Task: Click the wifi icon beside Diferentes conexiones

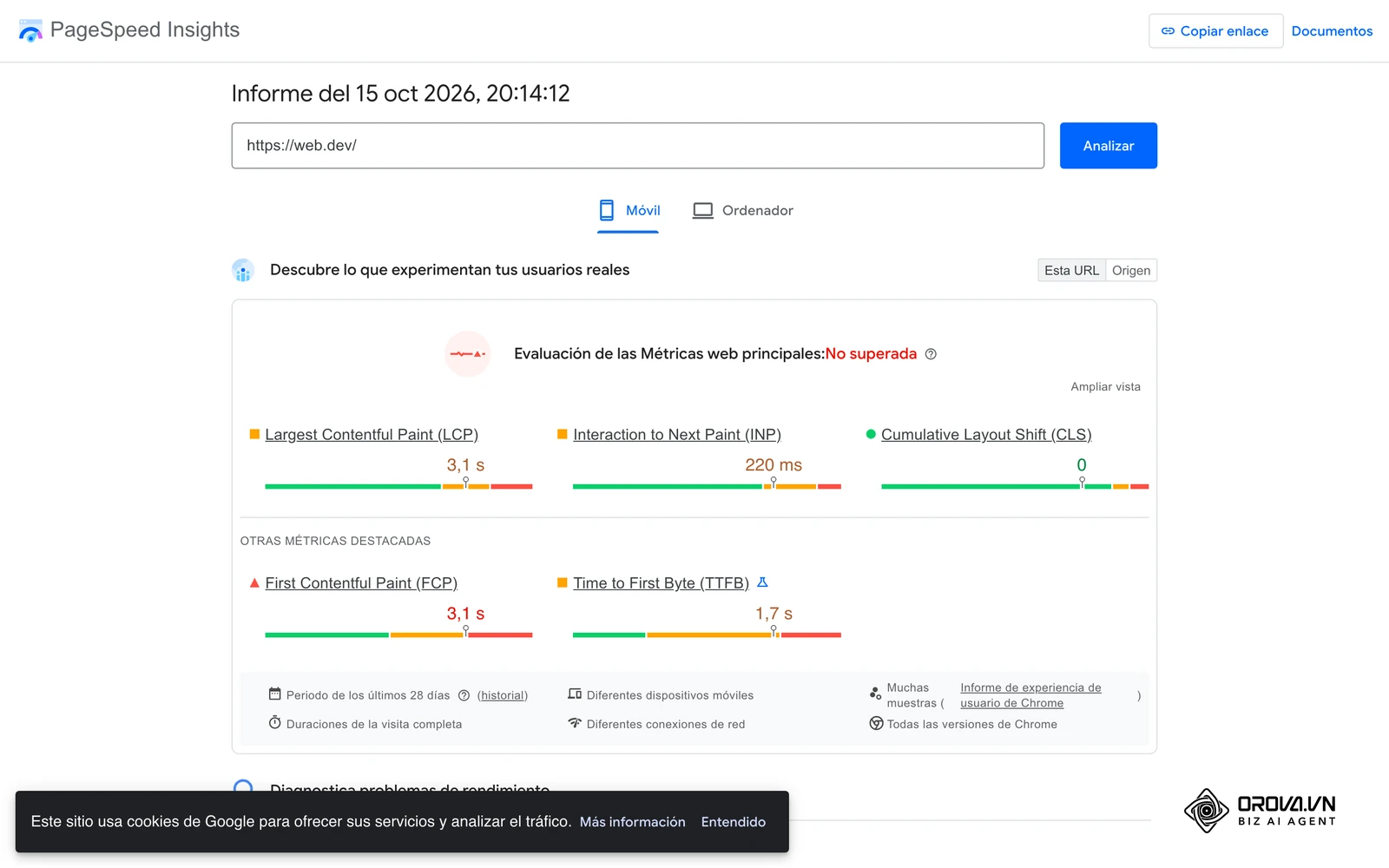Action: (575, 723)
